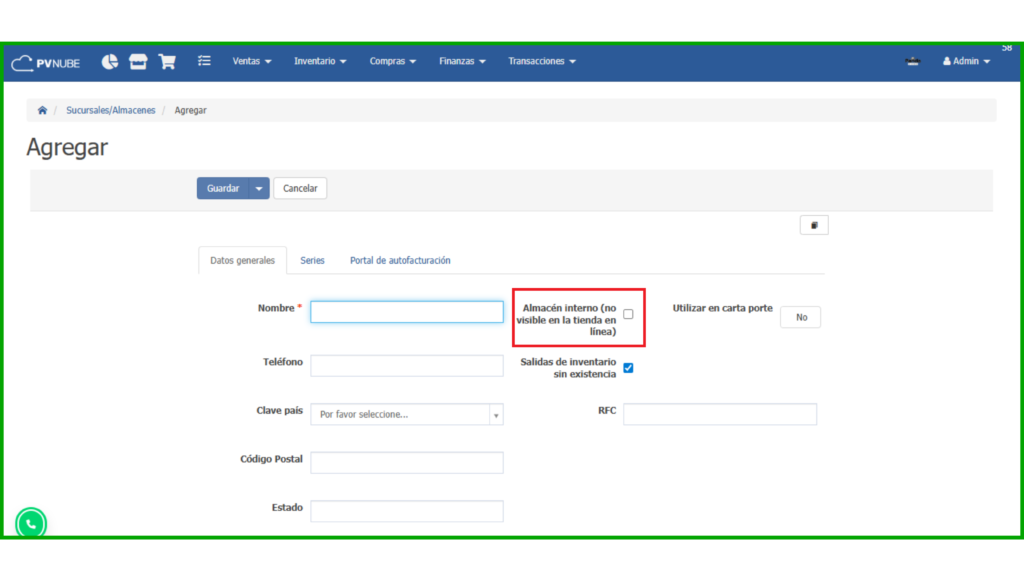Open the Guardar split-button arrow

260,188
